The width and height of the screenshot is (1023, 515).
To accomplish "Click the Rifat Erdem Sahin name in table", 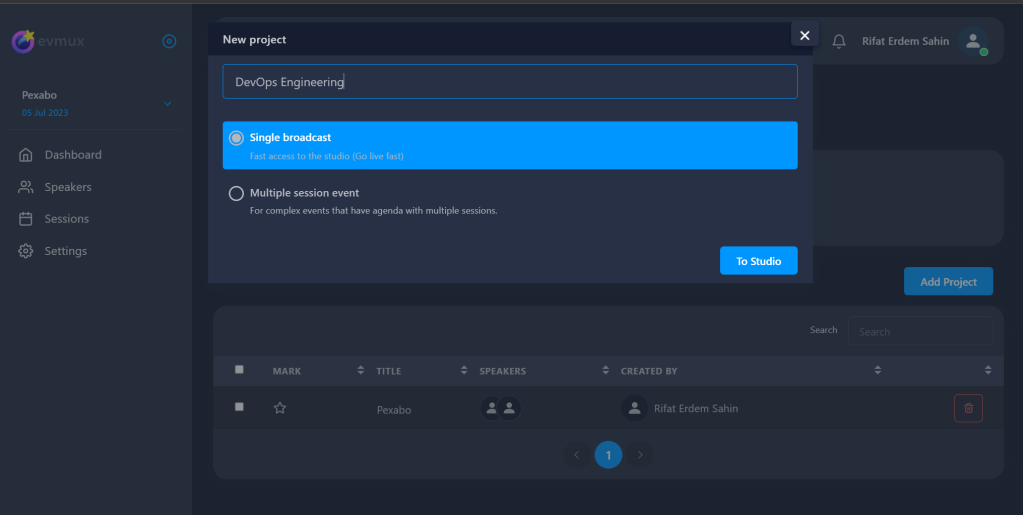I will pyautogui.click(x=695, y=409).
